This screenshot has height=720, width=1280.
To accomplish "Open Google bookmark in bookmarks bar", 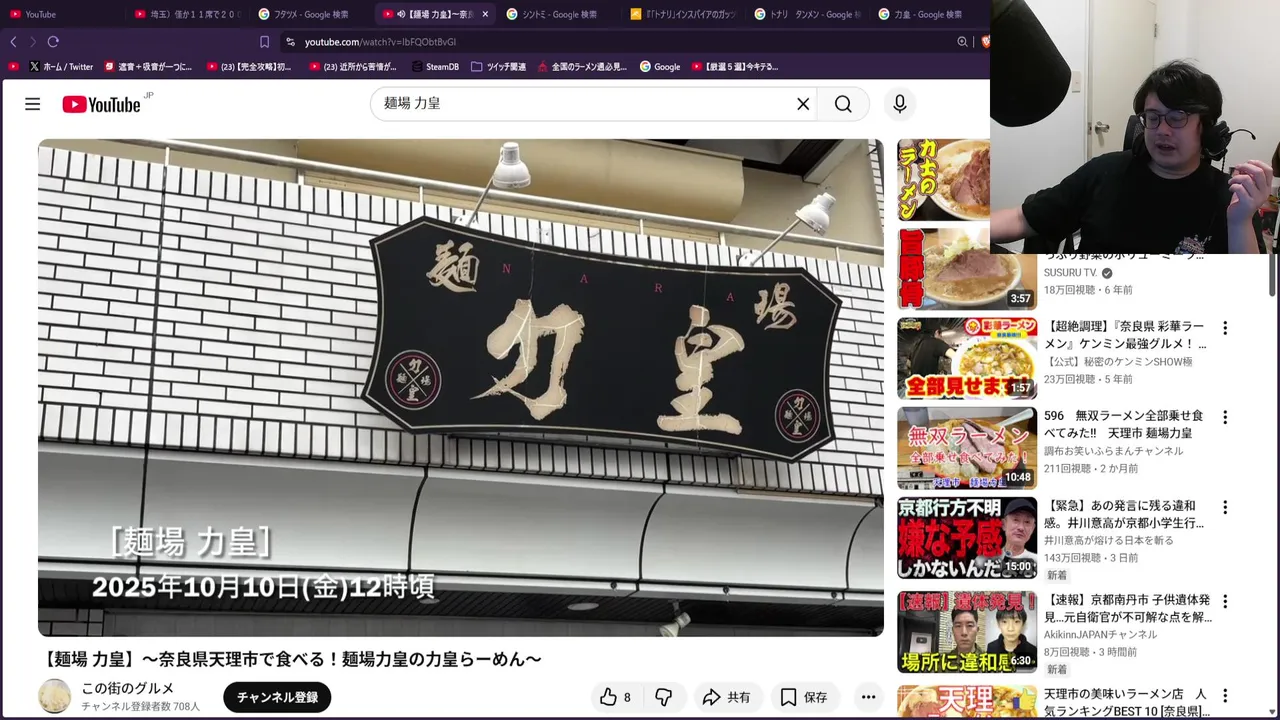I will (659, 67).
